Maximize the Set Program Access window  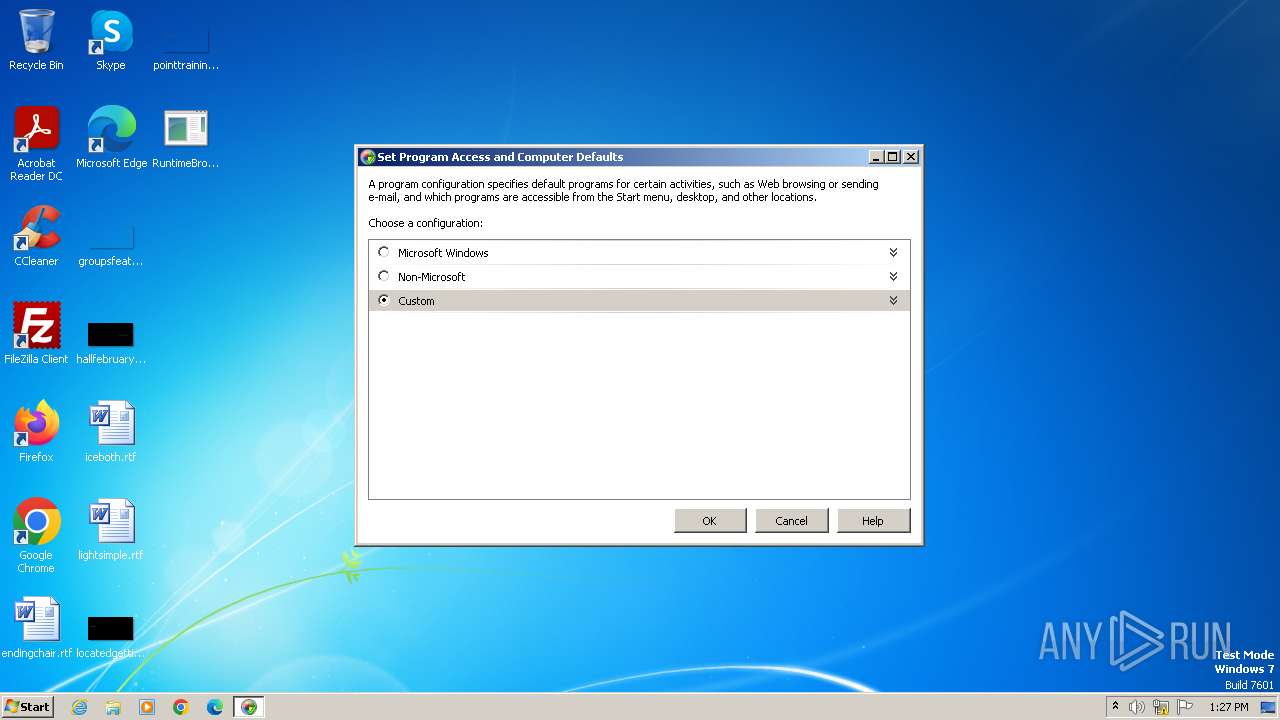tap(893, 157)
